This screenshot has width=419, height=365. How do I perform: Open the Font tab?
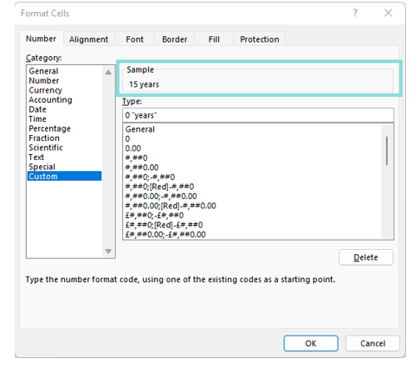(135, 39)
